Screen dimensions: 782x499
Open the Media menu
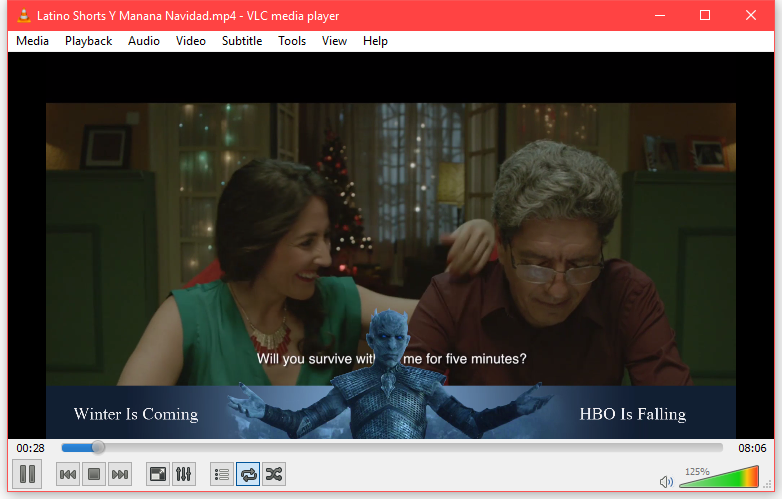pyautogui.click(x=32, y=41)
